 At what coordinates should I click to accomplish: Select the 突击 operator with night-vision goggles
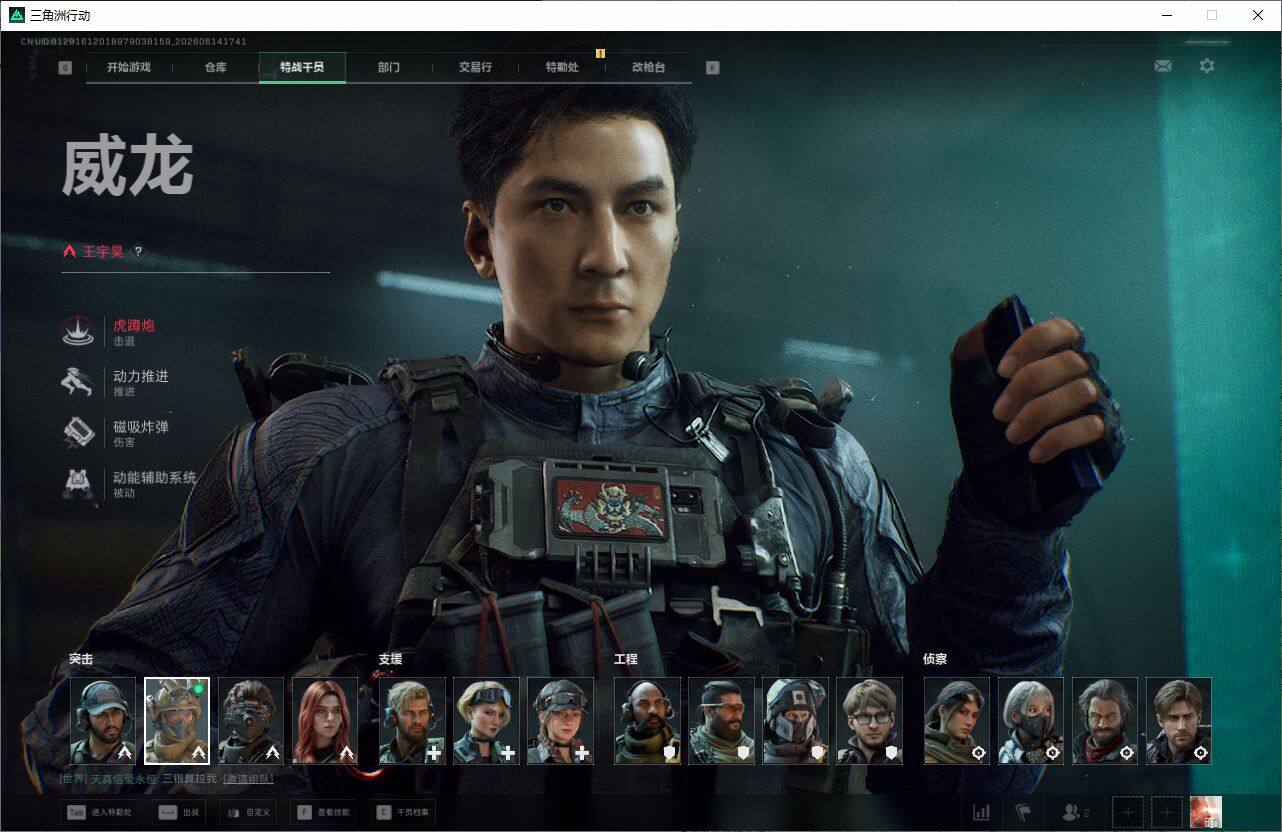pyautogui.click(x=251, y=721)
